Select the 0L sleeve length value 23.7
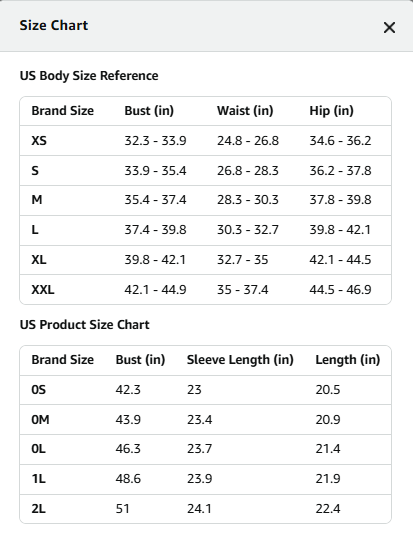 [200, 449]
